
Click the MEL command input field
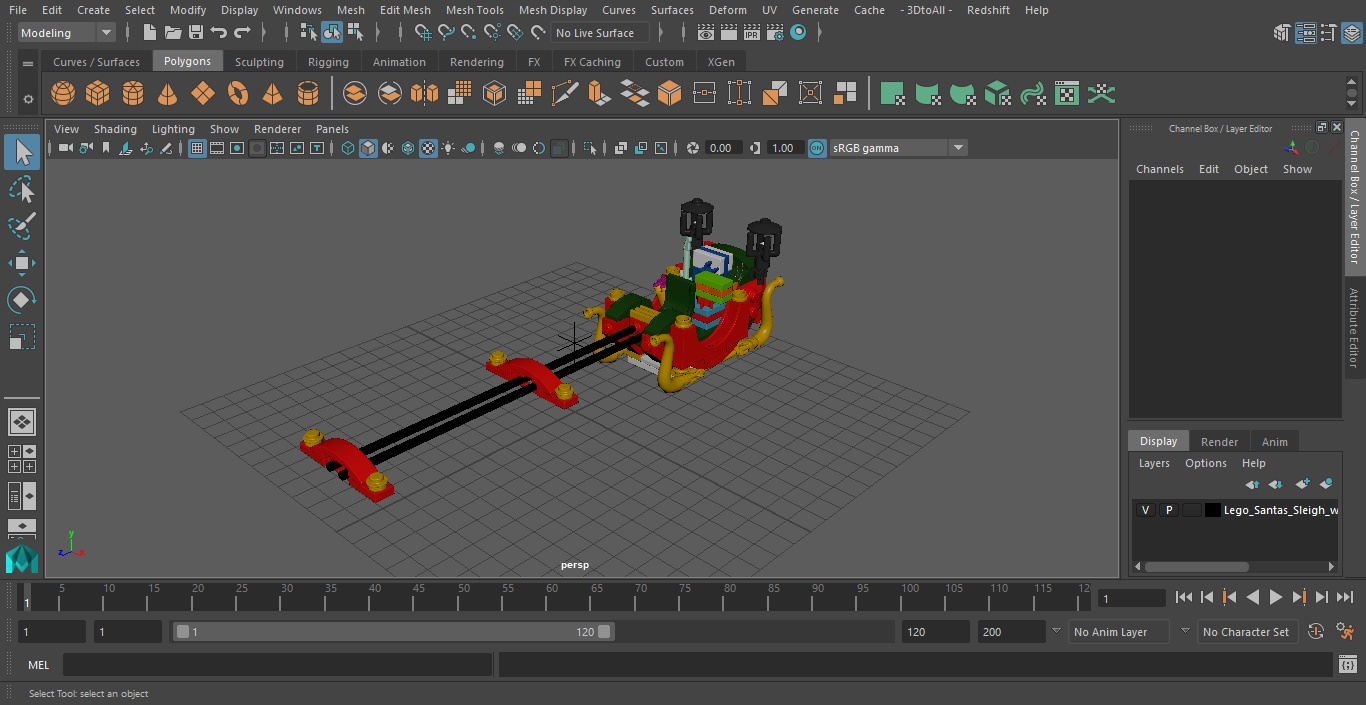[x=278, y=665]
